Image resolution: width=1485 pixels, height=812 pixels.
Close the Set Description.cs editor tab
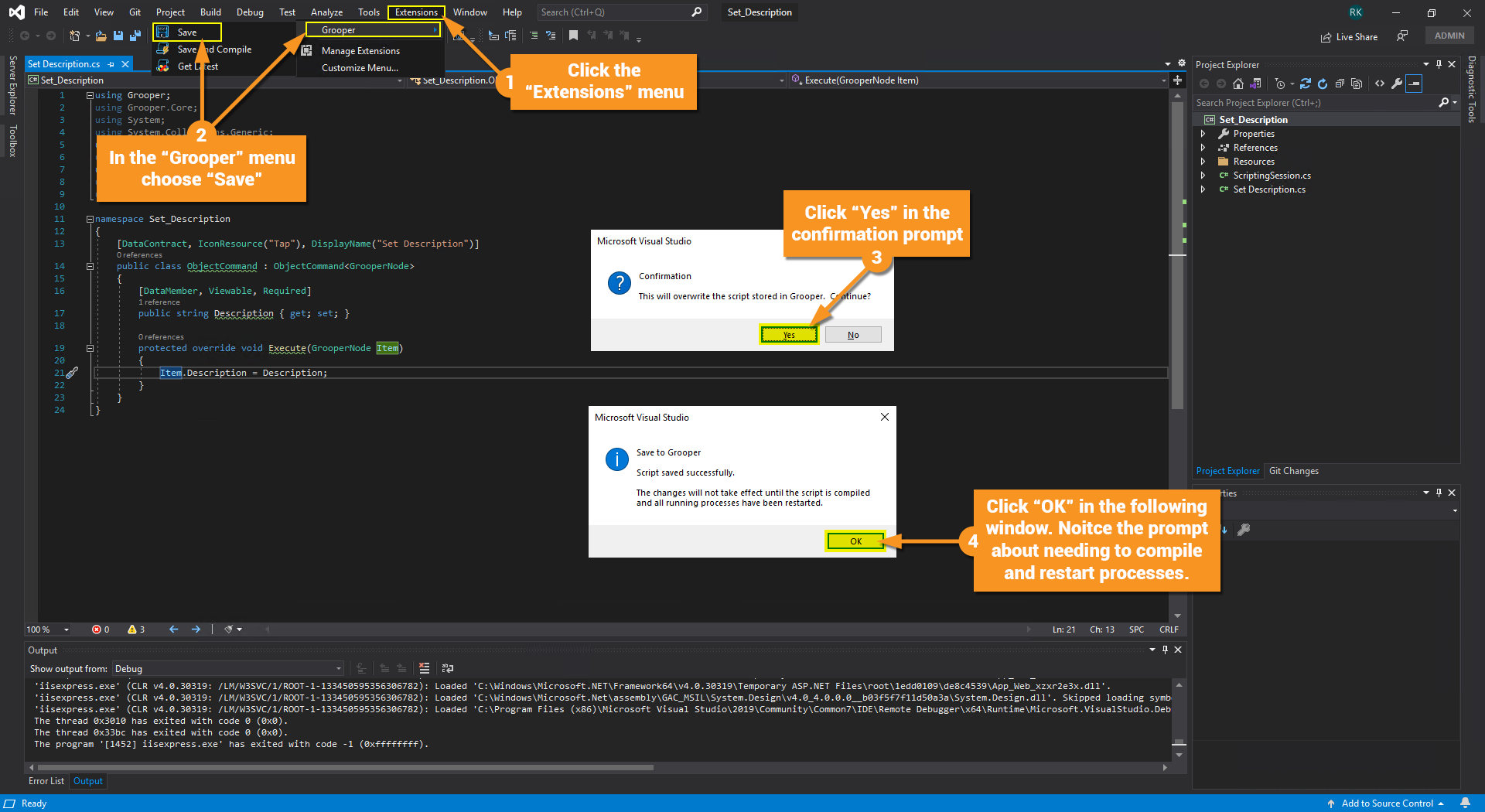(x=125, y=64)
